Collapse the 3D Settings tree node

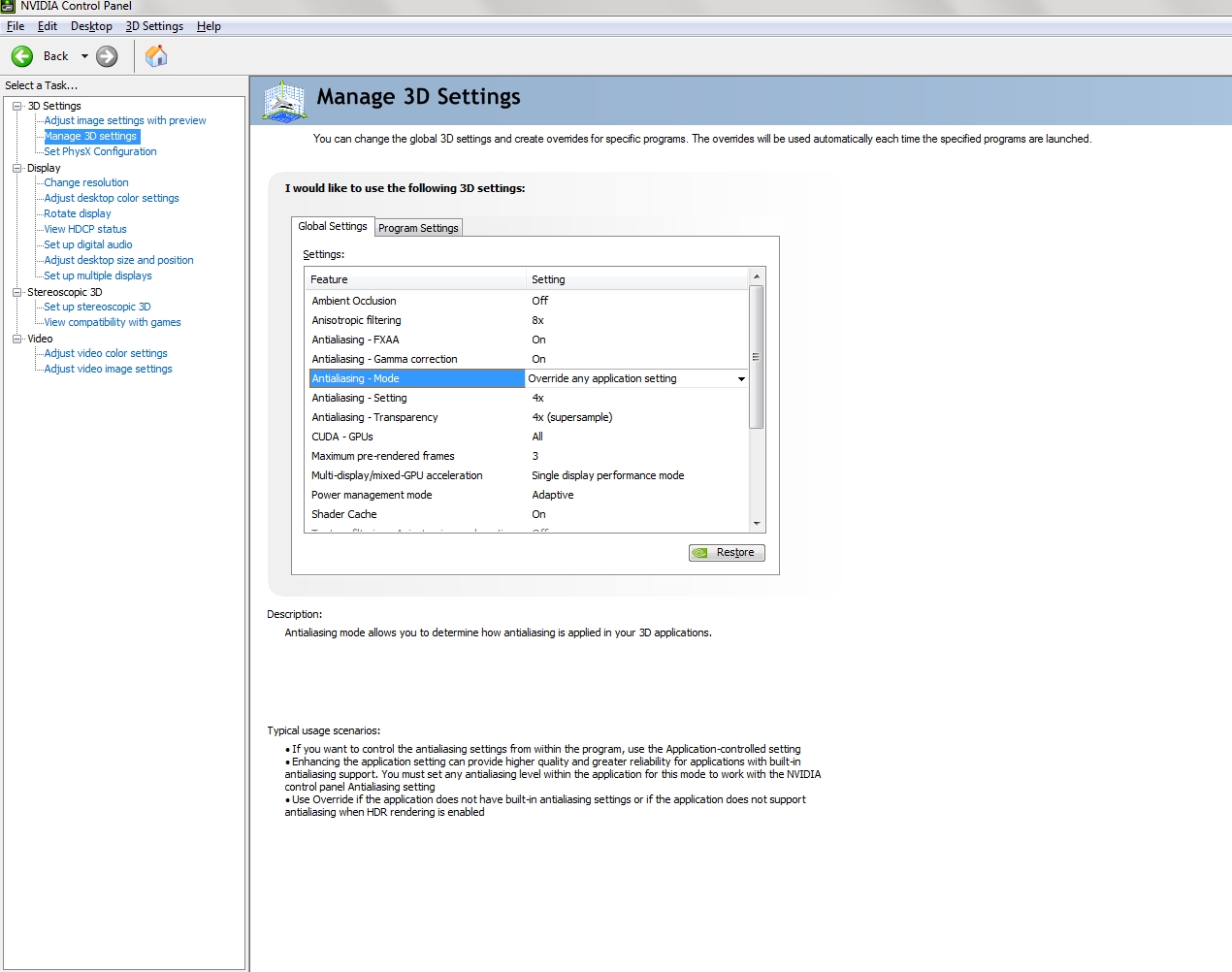pyautogui.click(x=16, y=106)
